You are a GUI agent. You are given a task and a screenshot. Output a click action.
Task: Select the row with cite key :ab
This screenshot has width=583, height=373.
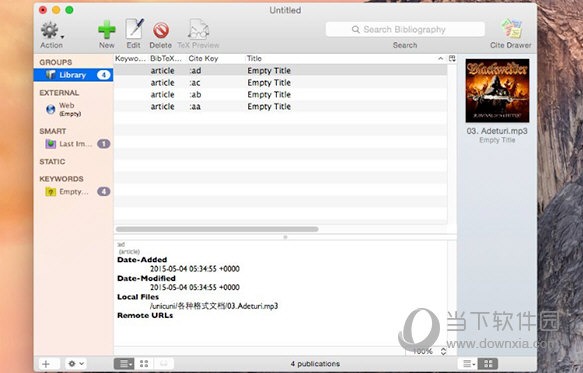[280, 94]
